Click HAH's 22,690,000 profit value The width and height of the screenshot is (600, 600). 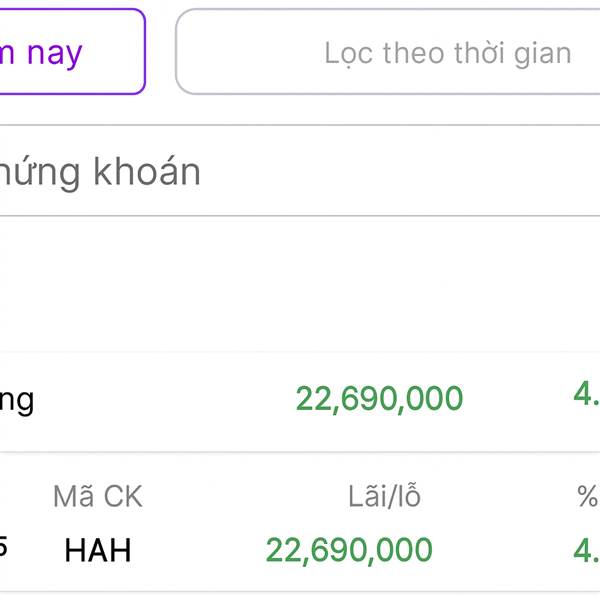(349, 550)
